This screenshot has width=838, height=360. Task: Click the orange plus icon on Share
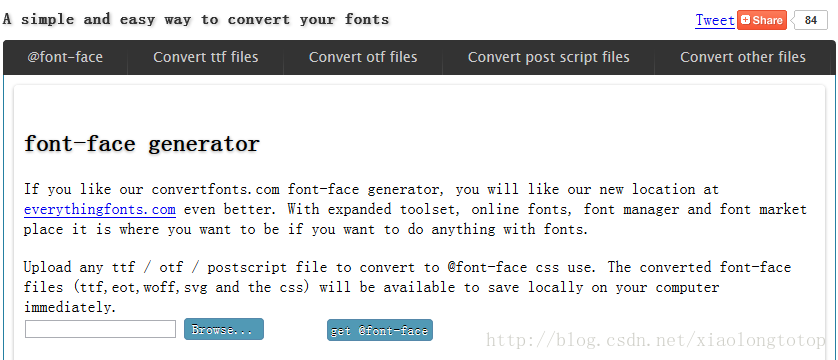pyautogui.click(x=746, y=20)
